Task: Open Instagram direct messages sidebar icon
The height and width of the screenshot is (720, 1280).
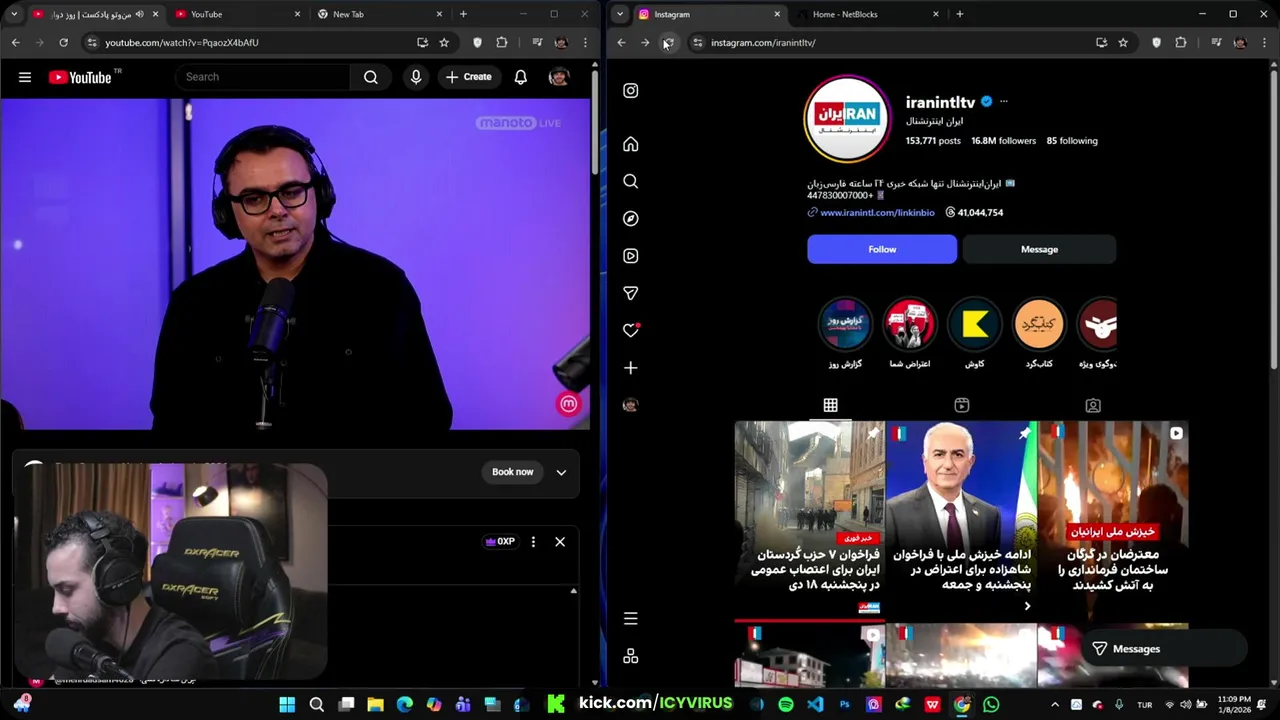Action: (x=631, y=293)
